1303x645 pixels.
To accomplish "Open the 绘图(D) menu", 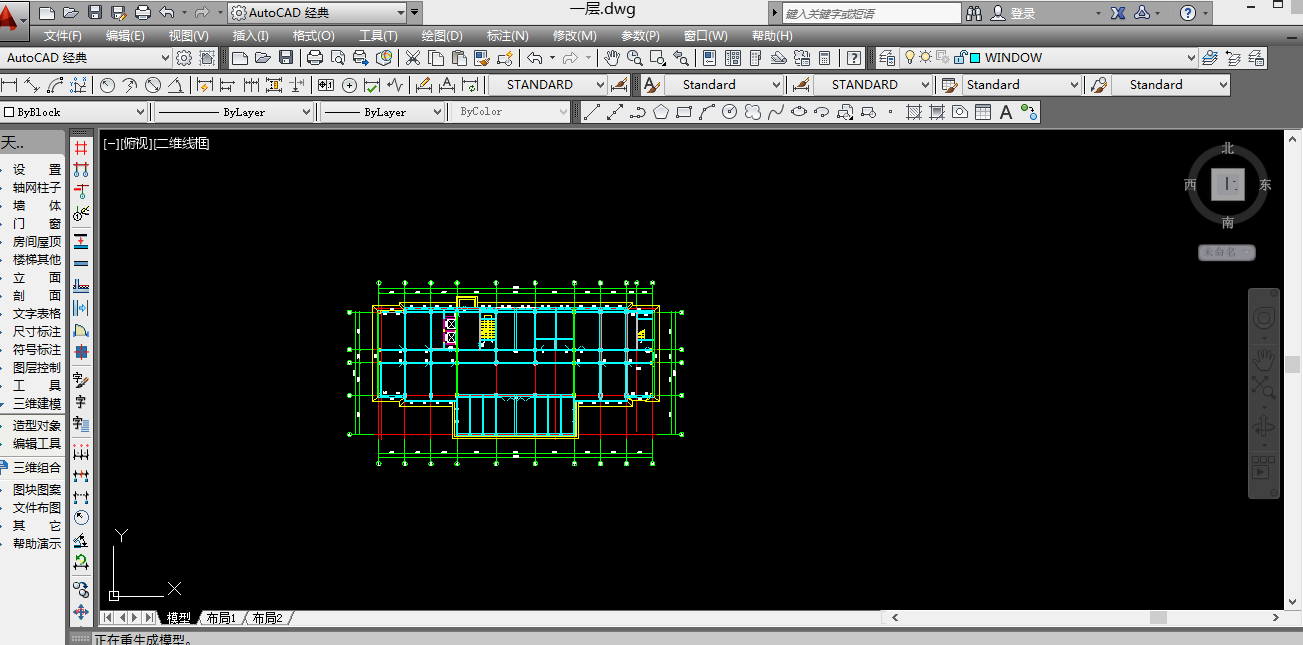I will (441, 35).
